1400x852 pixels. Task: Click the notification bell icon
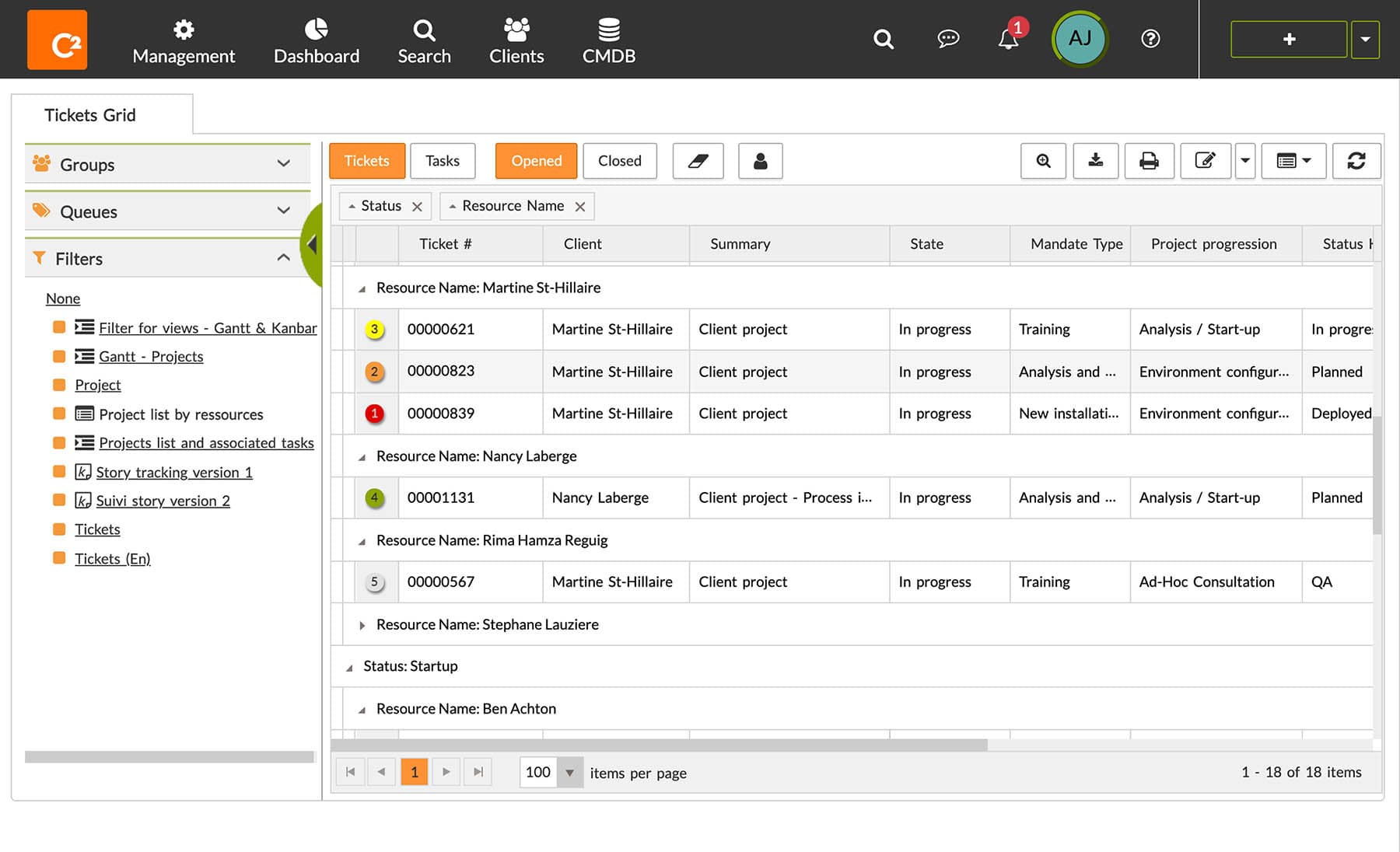tap(1008, 39)
